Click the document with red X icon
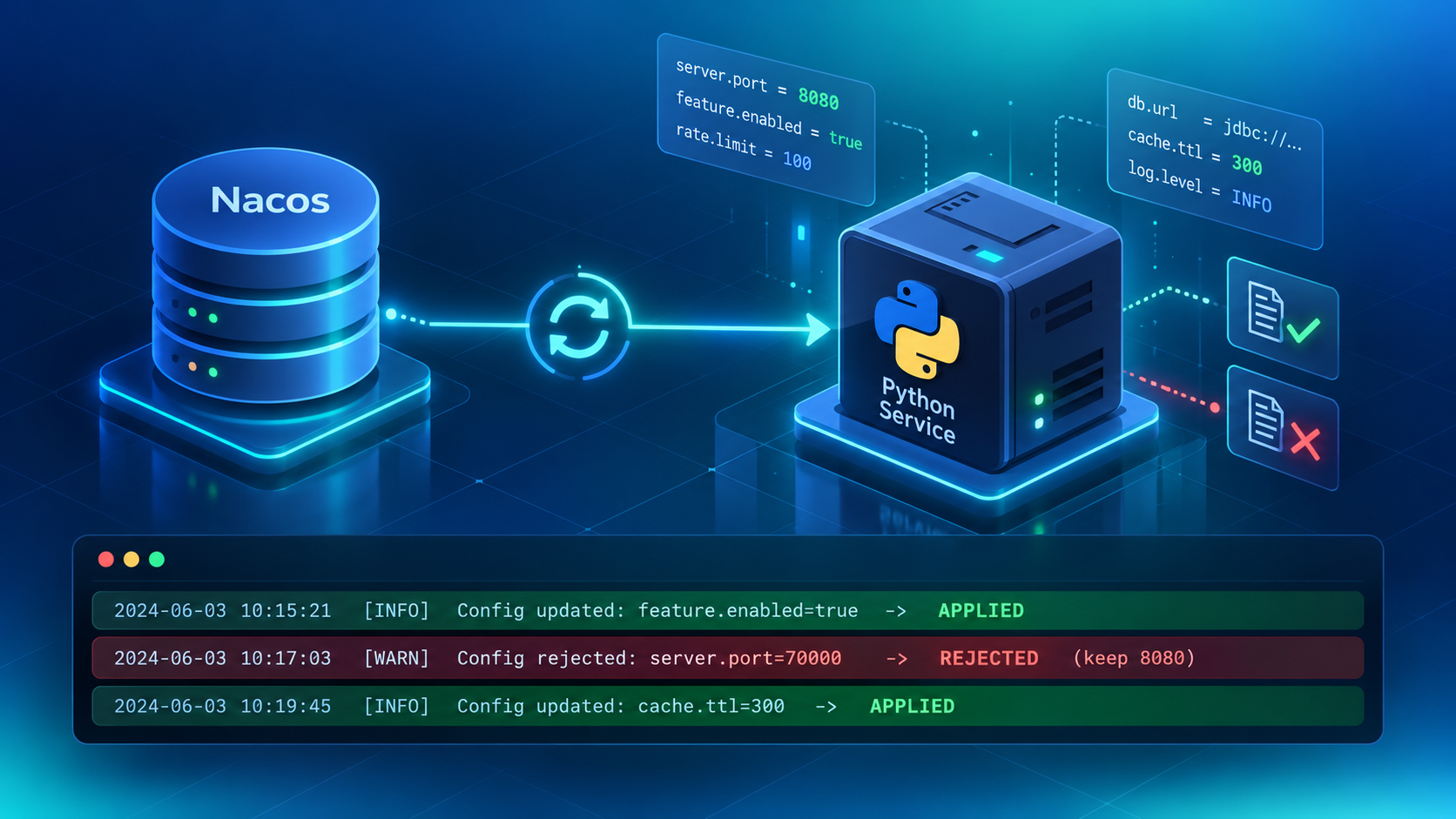 point(1283,426)
